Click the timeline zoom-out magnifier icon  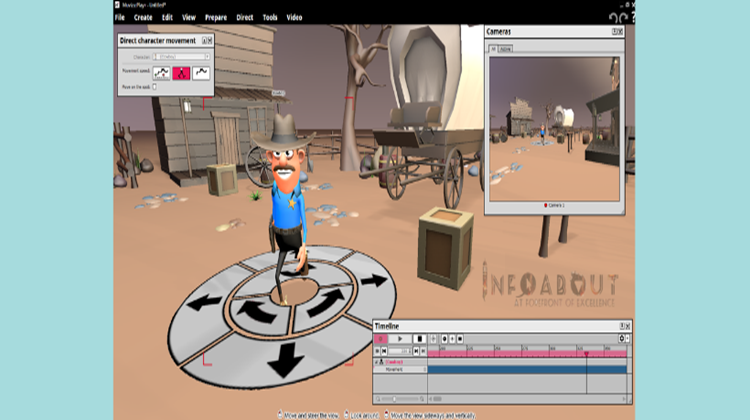tap(378, 399)
